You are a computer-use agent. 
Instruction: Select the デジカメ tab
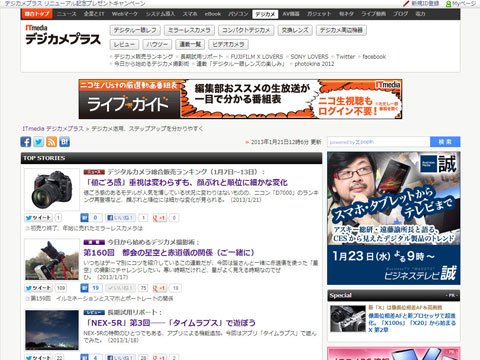[x=265, y=14]
